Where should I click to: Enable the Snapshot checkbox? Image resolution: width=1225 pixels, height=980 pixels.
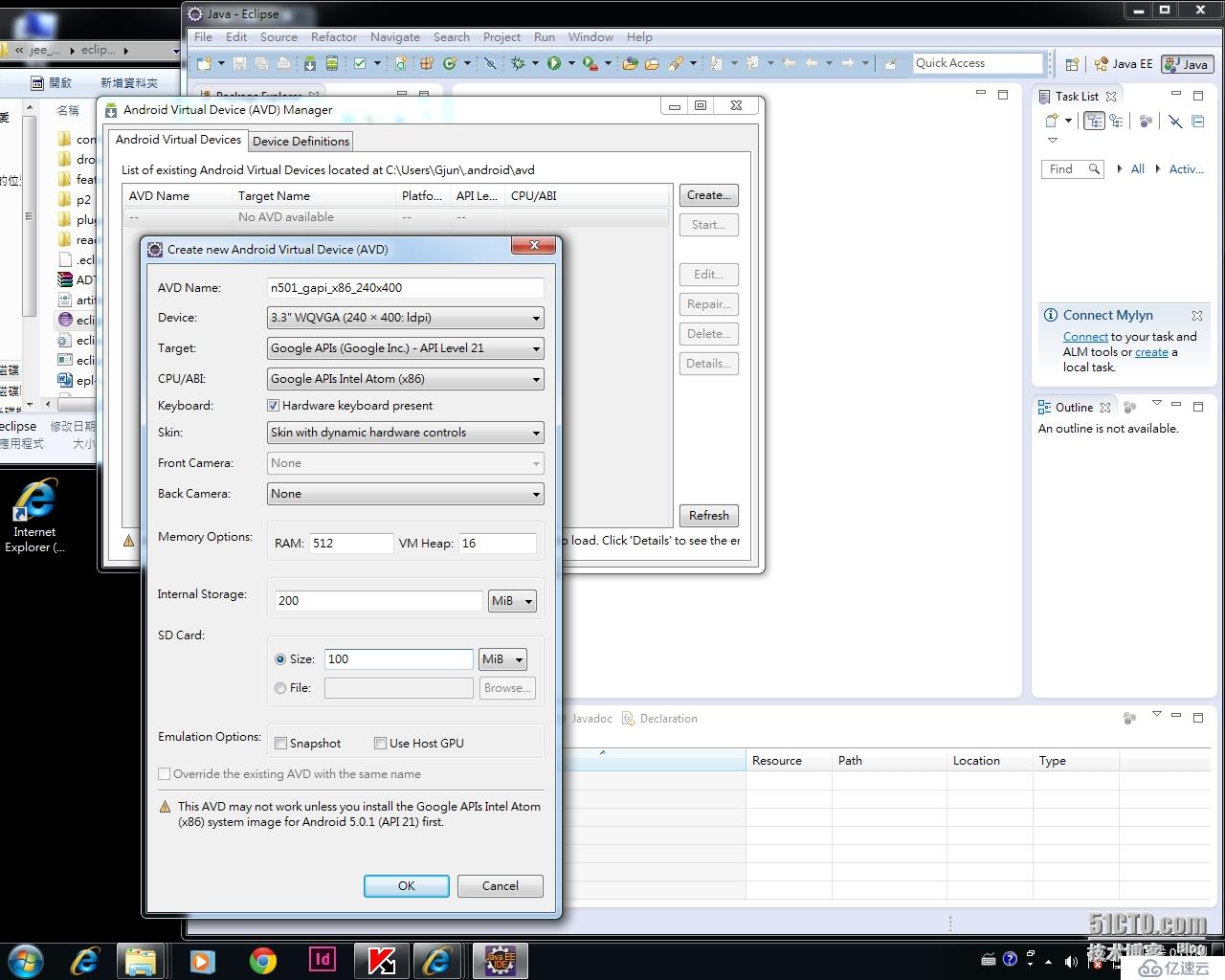click(281, 744)
